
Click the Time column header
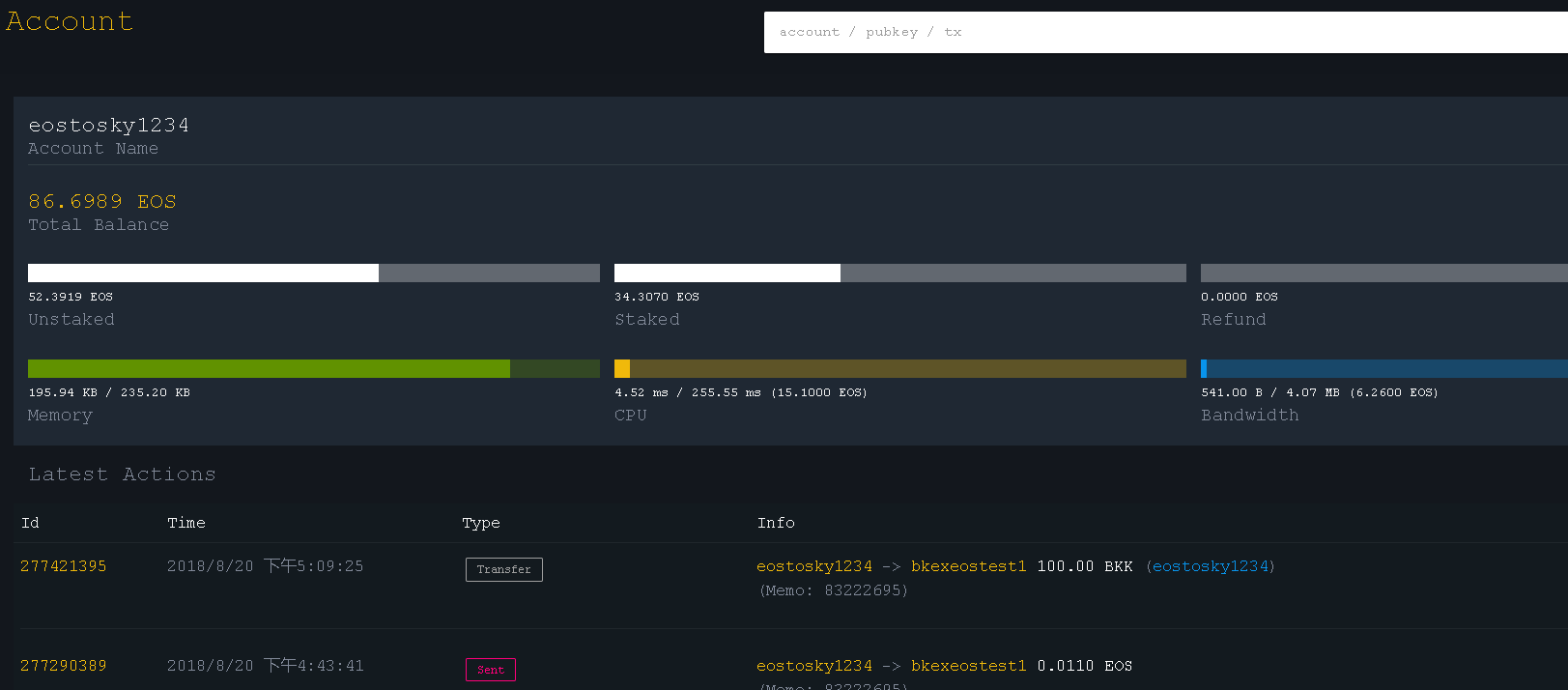(186, 523)
